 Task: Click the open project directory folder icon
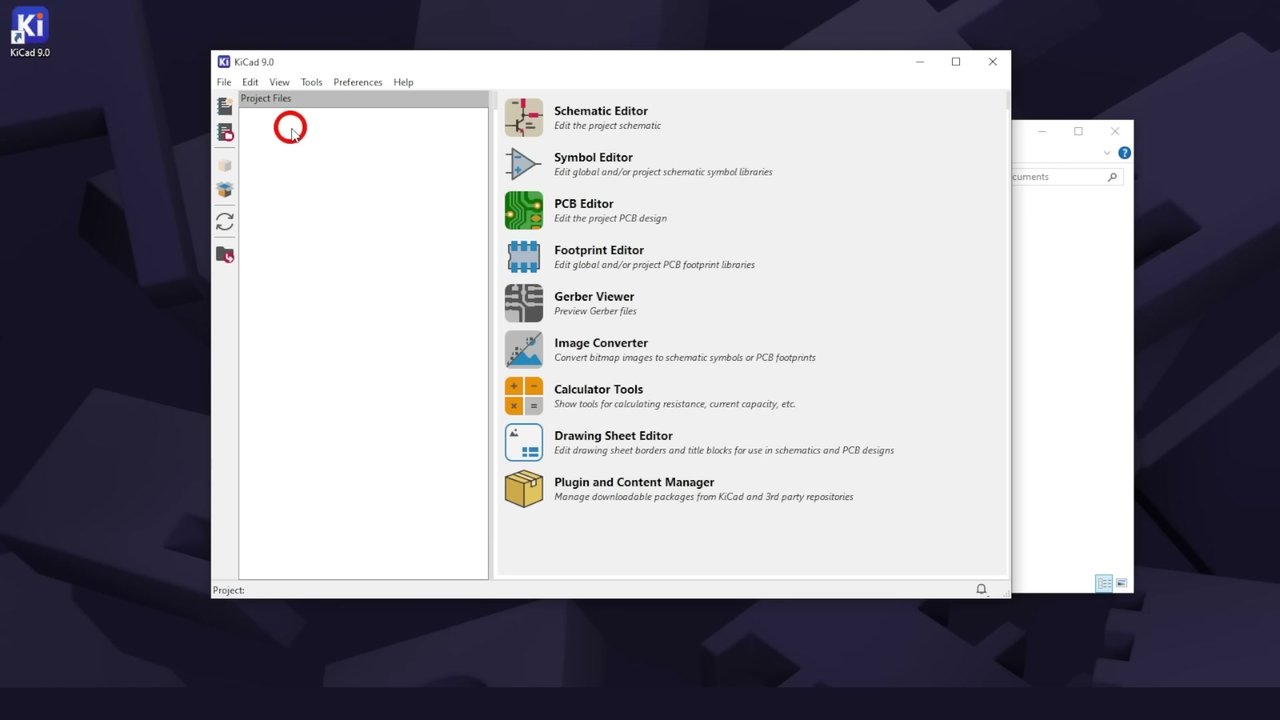tap(225, 255)
